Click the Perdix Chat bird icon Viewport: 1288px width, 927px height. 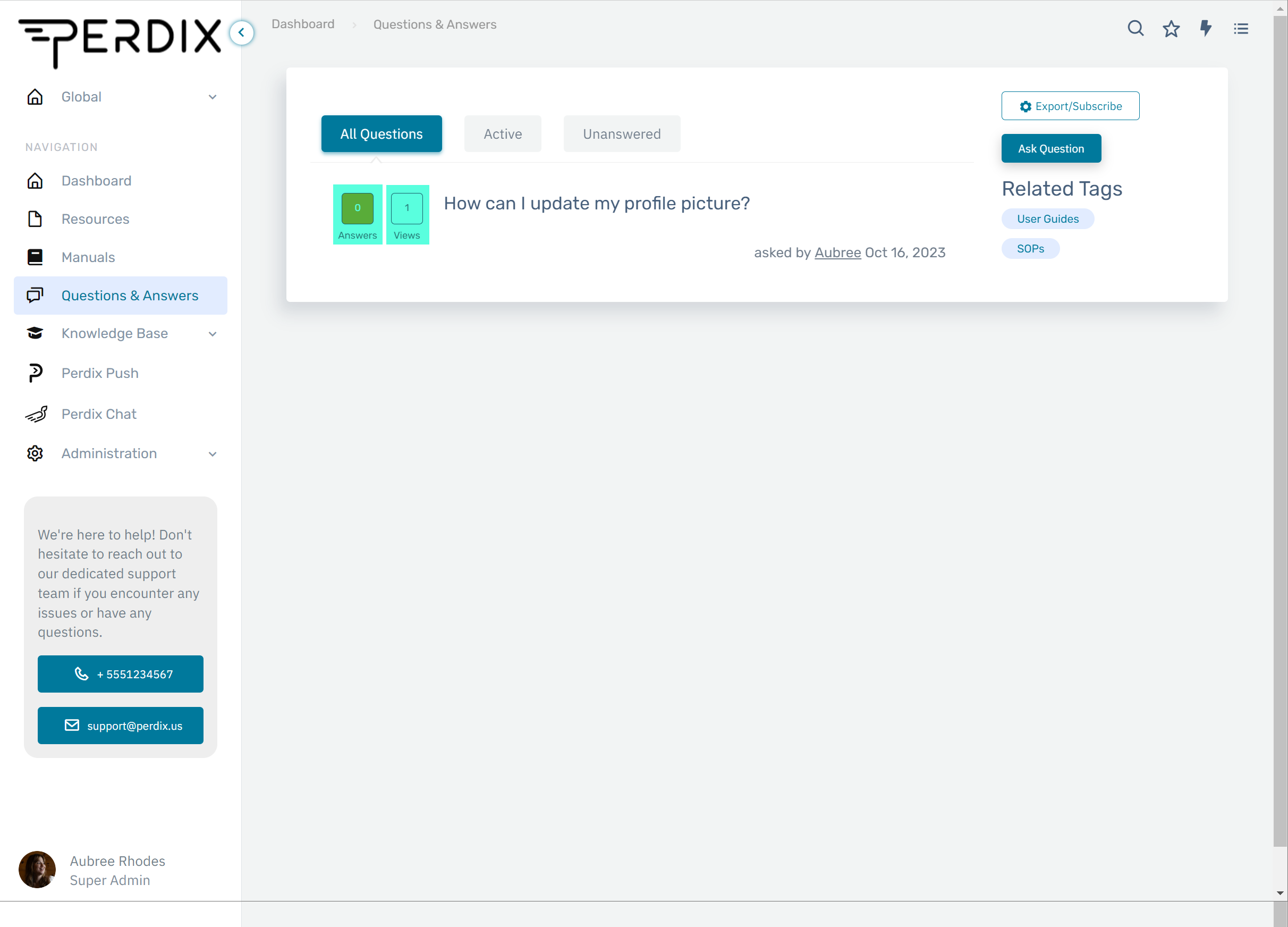[36, 414]
